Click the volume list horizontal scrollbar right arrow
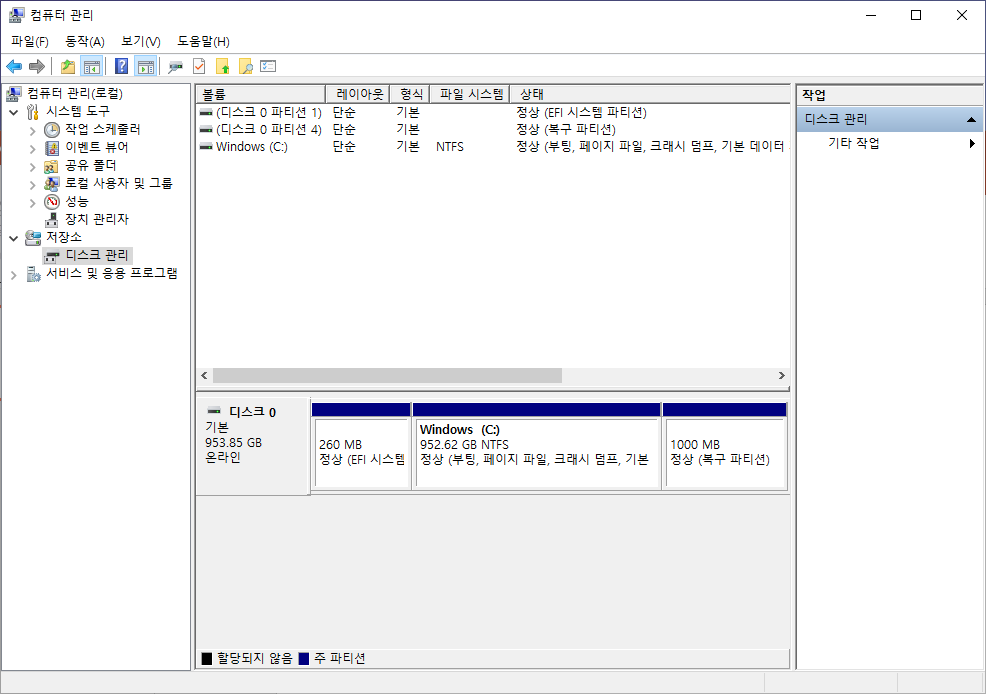Screen dimensions: 986x694 coord(782,375)
